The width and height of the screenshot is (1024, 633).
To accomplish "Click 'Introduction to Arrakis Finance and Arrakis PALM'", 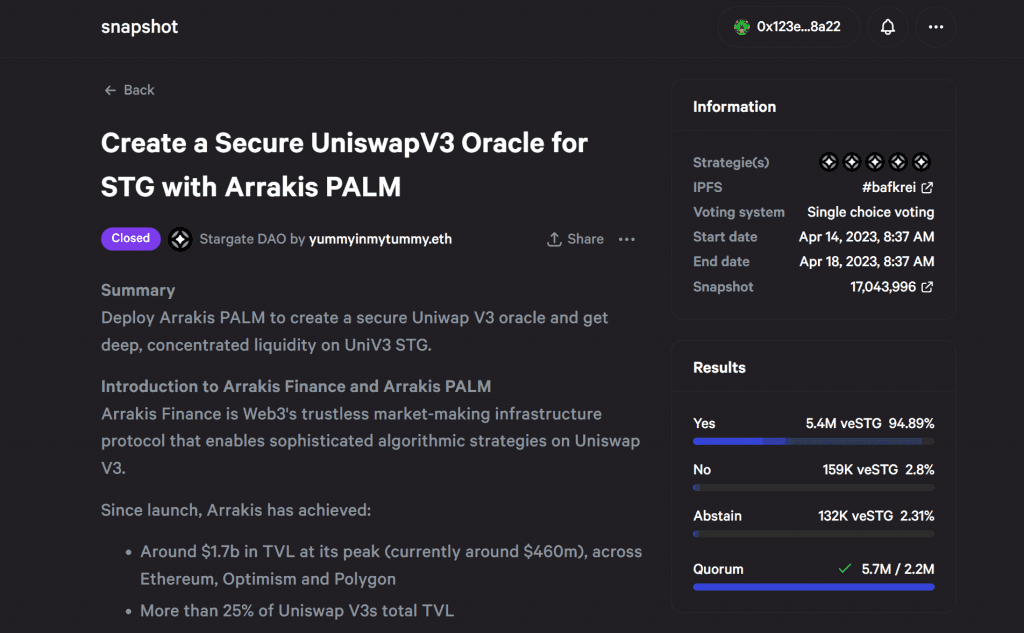I will [296, 386].
